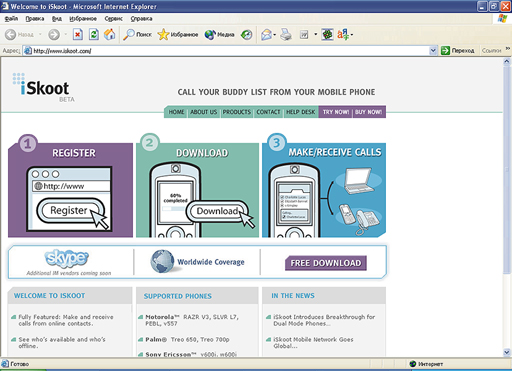Viewport: 512px width, 371px height.
Task: Go to the Home page icon
Action: (110, 34)
